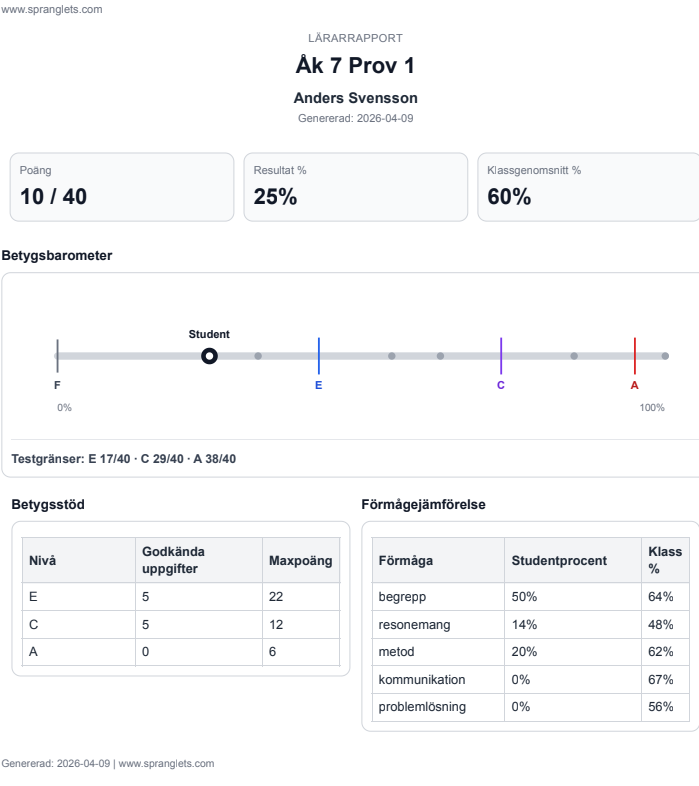Click the blue E grade line on barometer
This screenshot has height=786, width=699.
319,355
